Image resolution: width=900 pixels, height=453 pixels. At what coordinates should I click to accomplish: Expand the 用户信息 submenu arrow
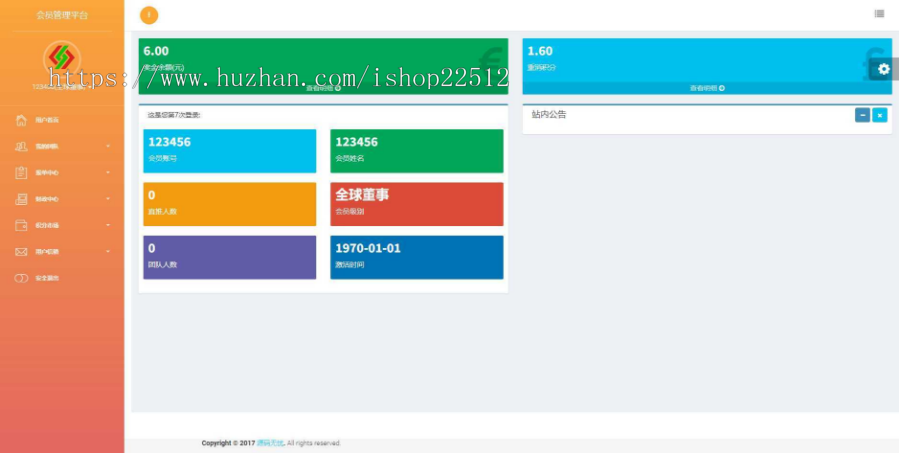click(108, 251)
